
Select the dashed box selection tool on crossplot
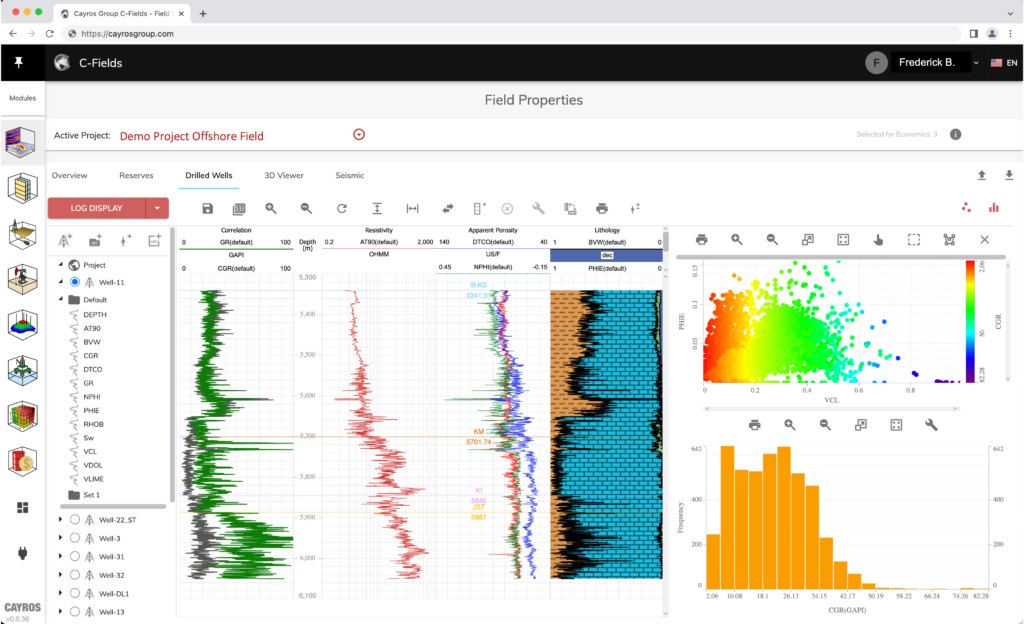(914, 240)
